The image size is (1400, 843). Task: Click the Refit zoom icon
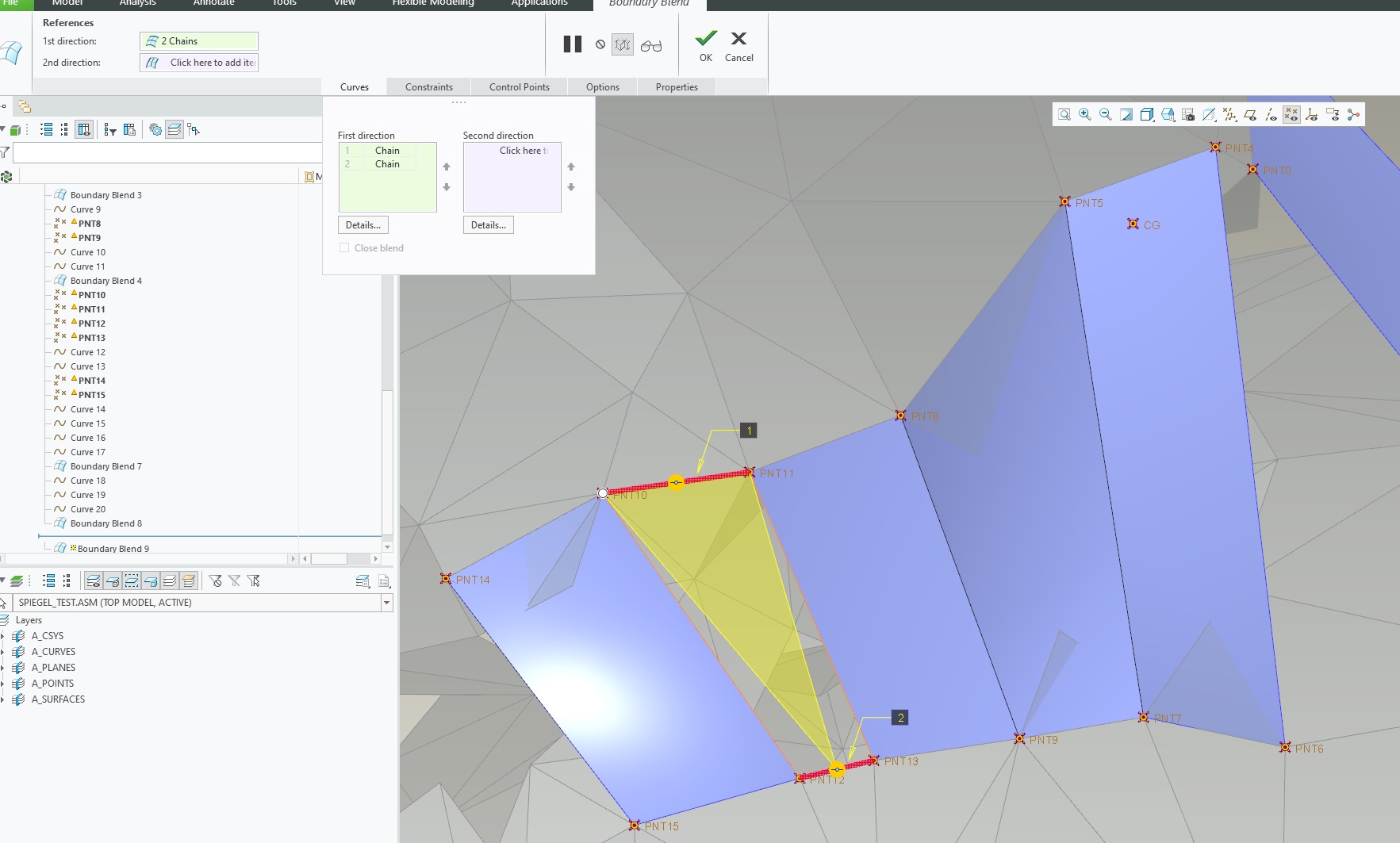tap(1064, 115)
